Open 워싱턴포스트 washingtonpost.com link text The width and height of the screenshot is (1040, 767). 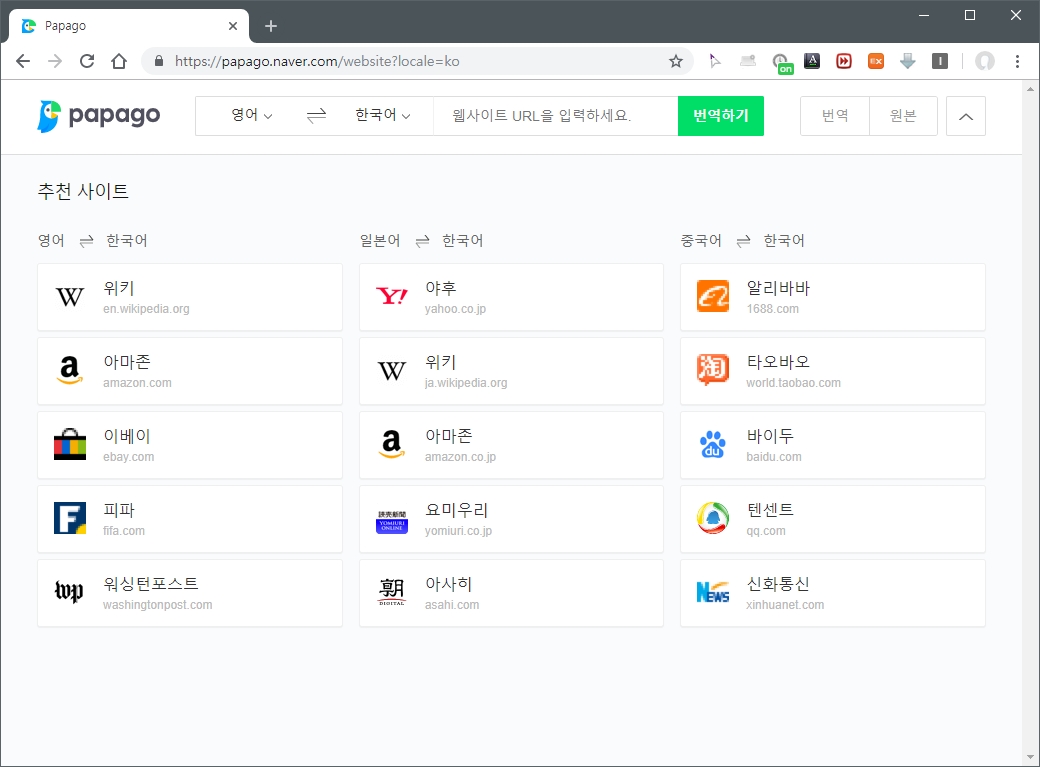[158, 593]
